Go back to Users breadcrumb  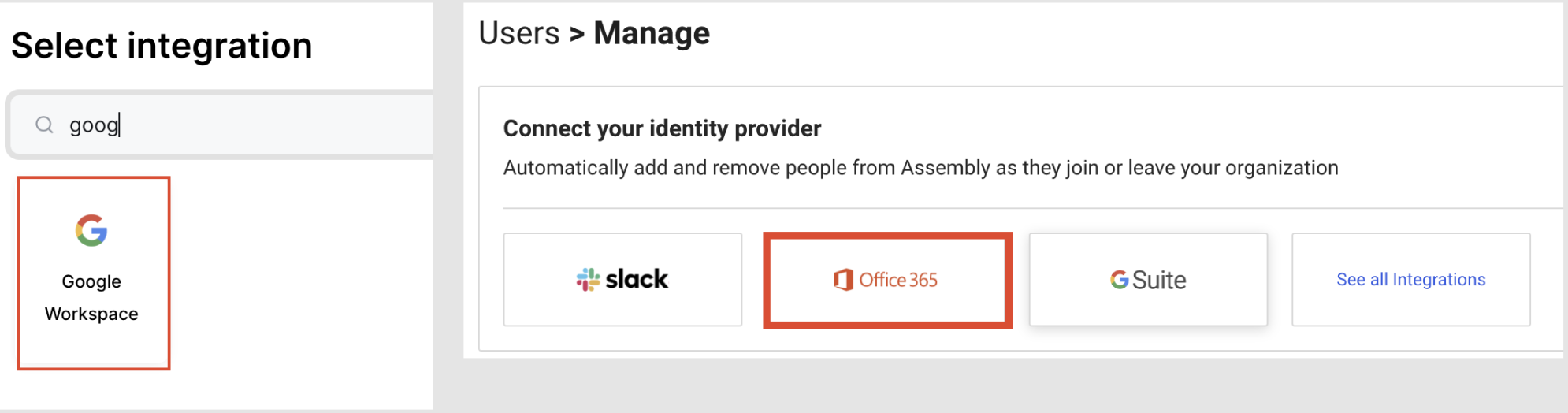[x=519, y=33]
